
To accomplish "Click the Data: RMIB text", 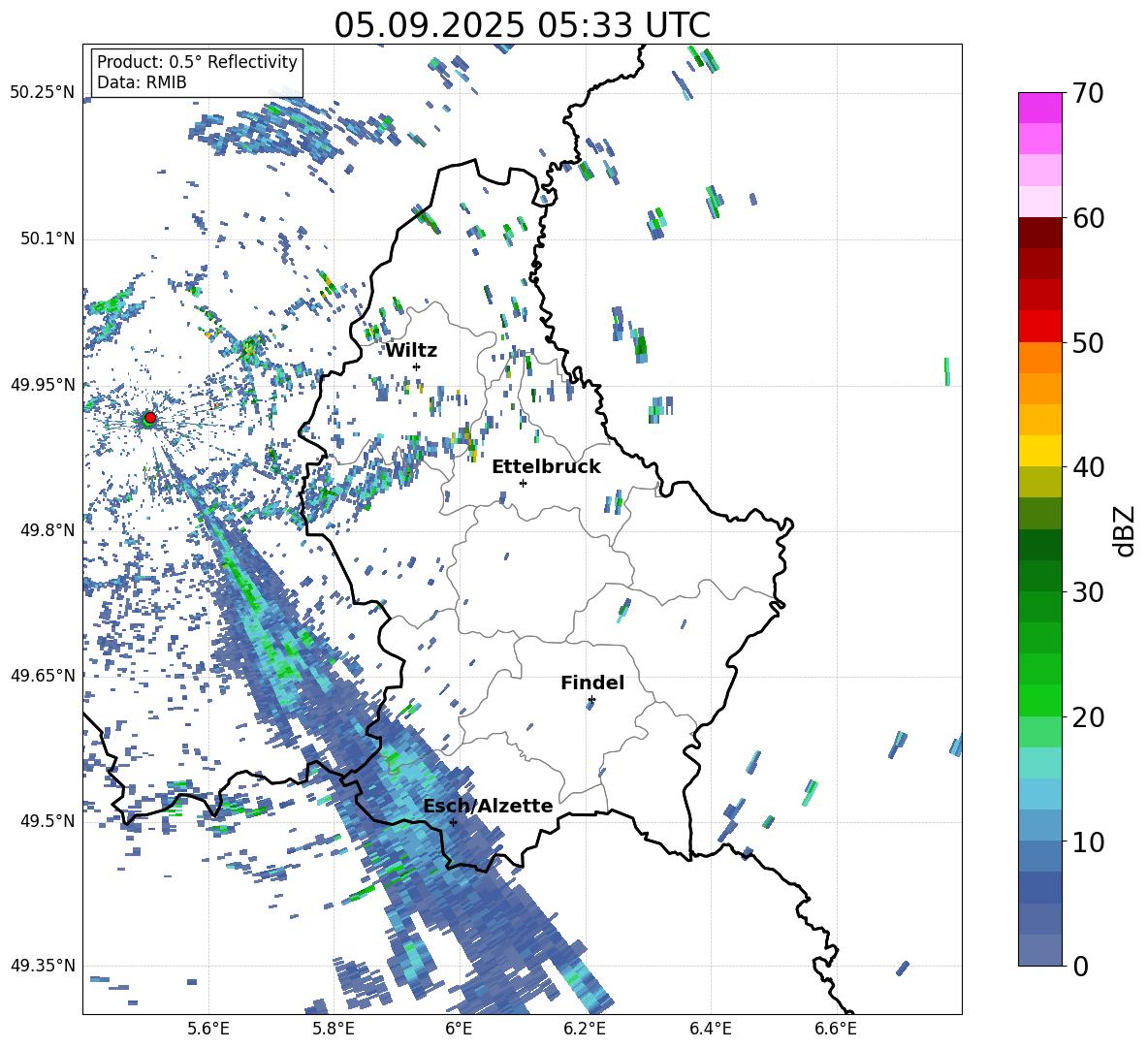I will click(x=142, y=82).
